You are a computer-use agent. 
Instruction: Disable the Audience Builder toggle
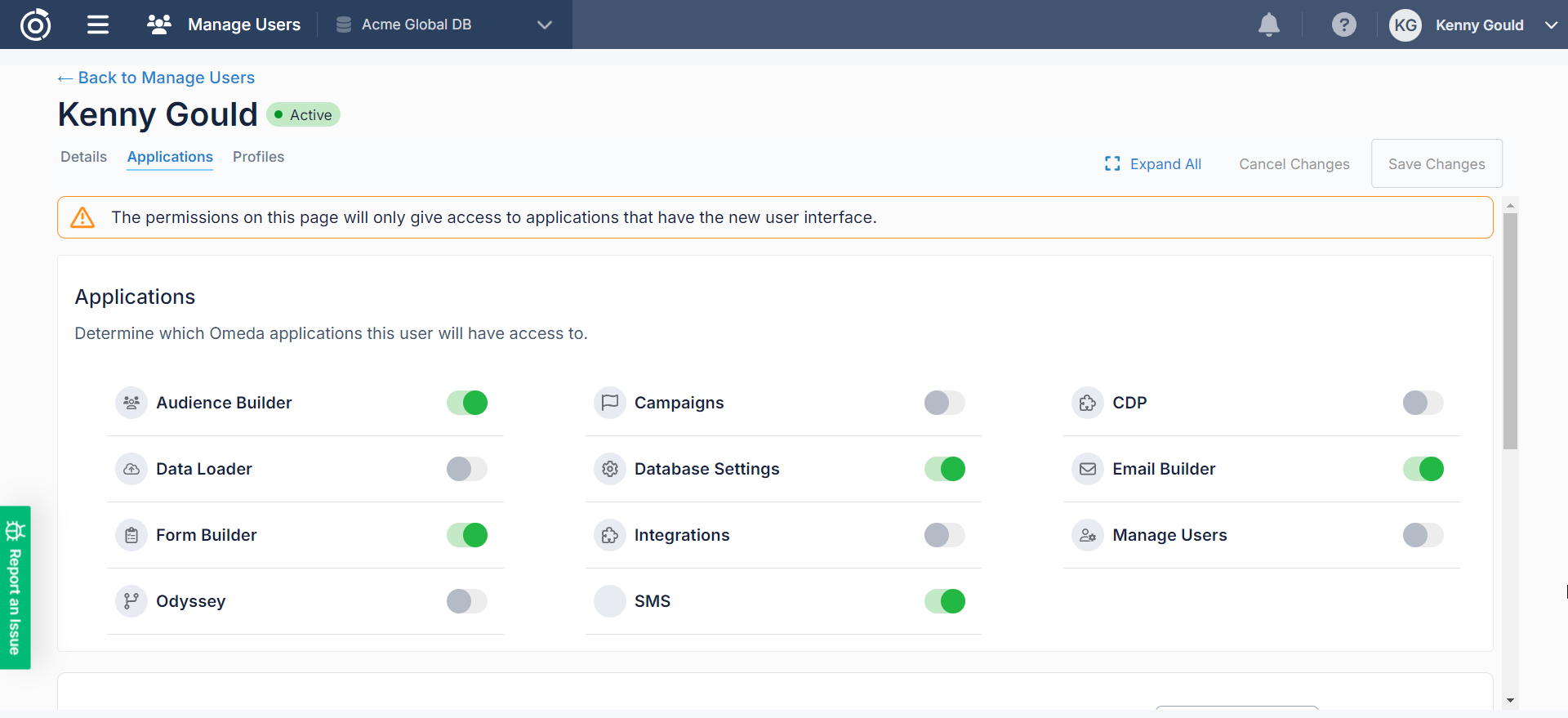point(467,403)
